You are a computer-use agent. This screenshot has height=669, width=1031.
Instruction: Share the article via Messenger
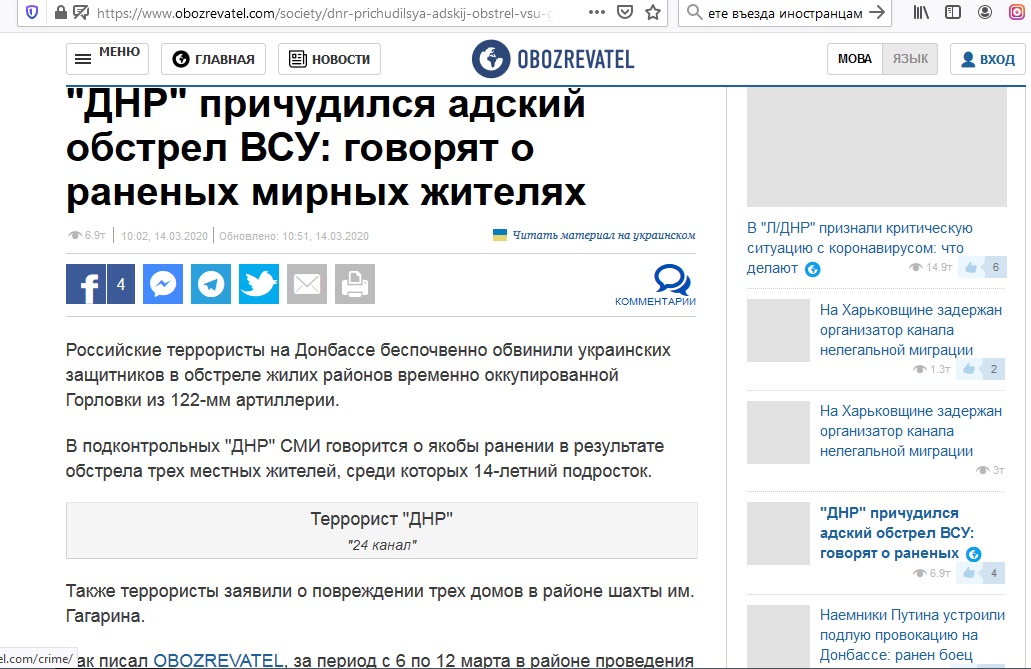click(x=162, y=284)
